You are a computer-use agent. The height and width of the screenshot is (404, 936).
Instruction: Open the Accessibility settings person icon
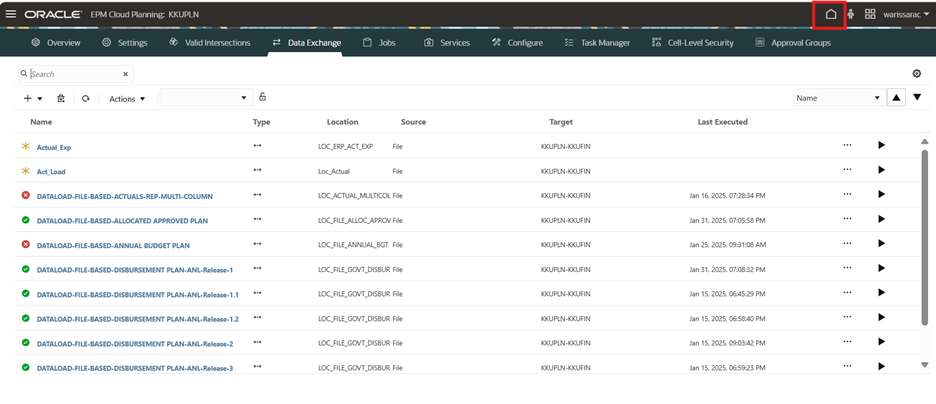[x=851, y=15]
